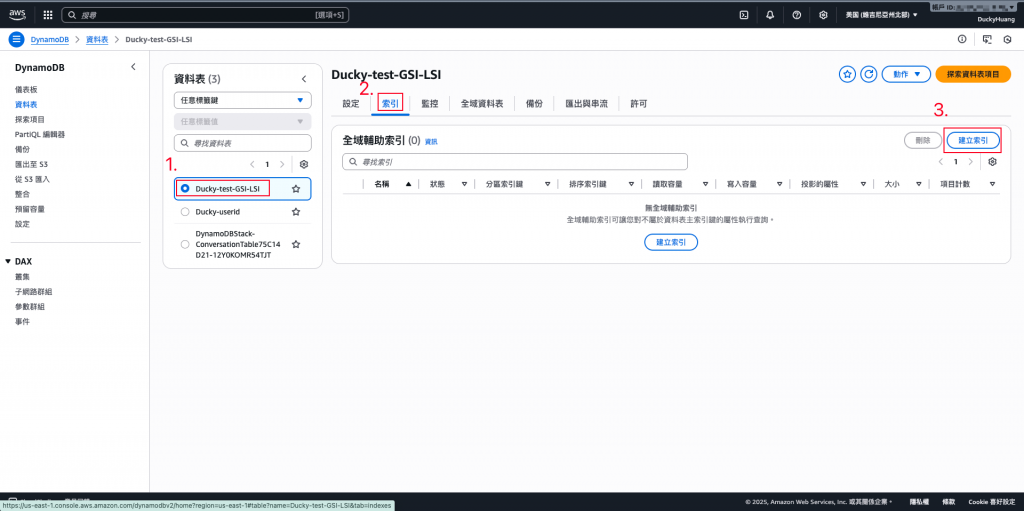Open the notifications bell
The image size is (1024, 511).
(770, 14)
